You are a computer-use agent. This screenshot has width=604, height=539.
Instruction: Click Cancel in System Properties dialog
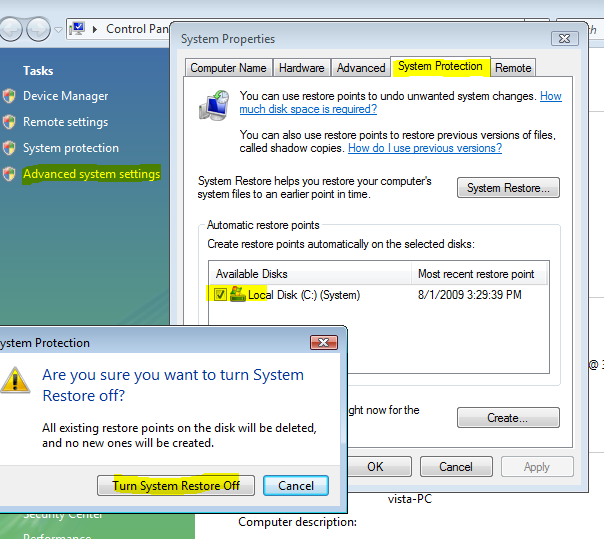click(x=456, y=467)
